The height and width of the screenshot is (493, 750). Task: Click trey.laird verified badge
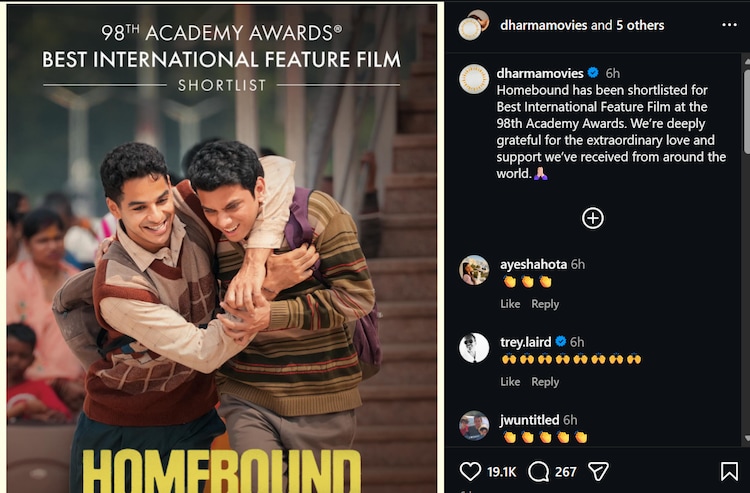click(561, 341)
